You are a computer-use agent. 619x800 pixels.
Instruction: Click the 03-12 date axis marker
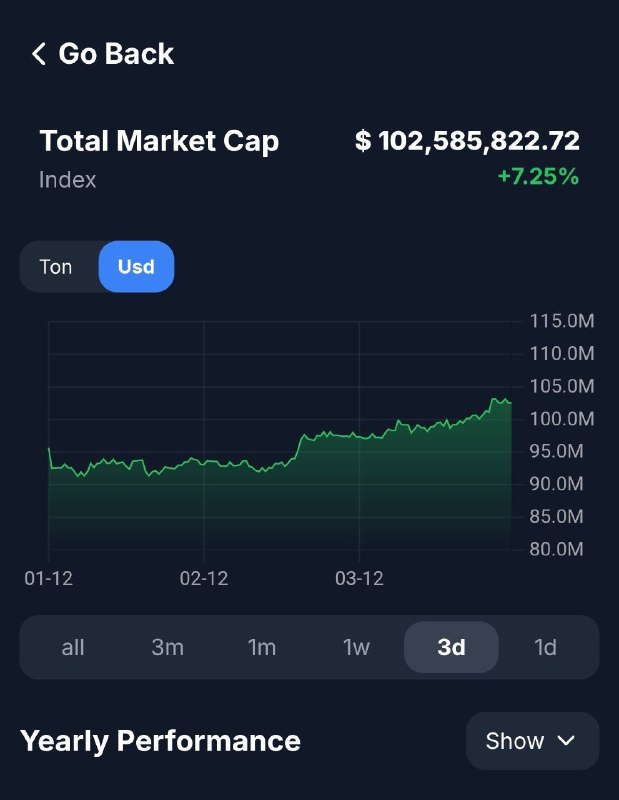pyautogui.click(x=360, y=579)
